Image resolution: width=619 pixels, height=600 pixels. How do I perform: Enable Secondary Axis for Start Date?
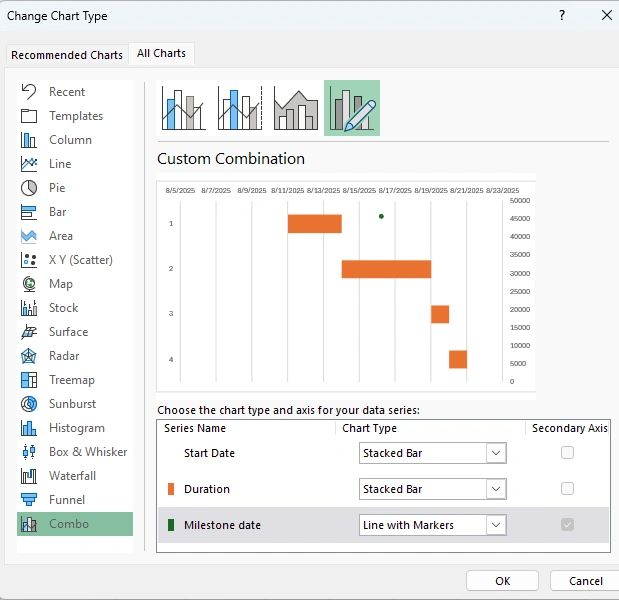tap(567, 453)
